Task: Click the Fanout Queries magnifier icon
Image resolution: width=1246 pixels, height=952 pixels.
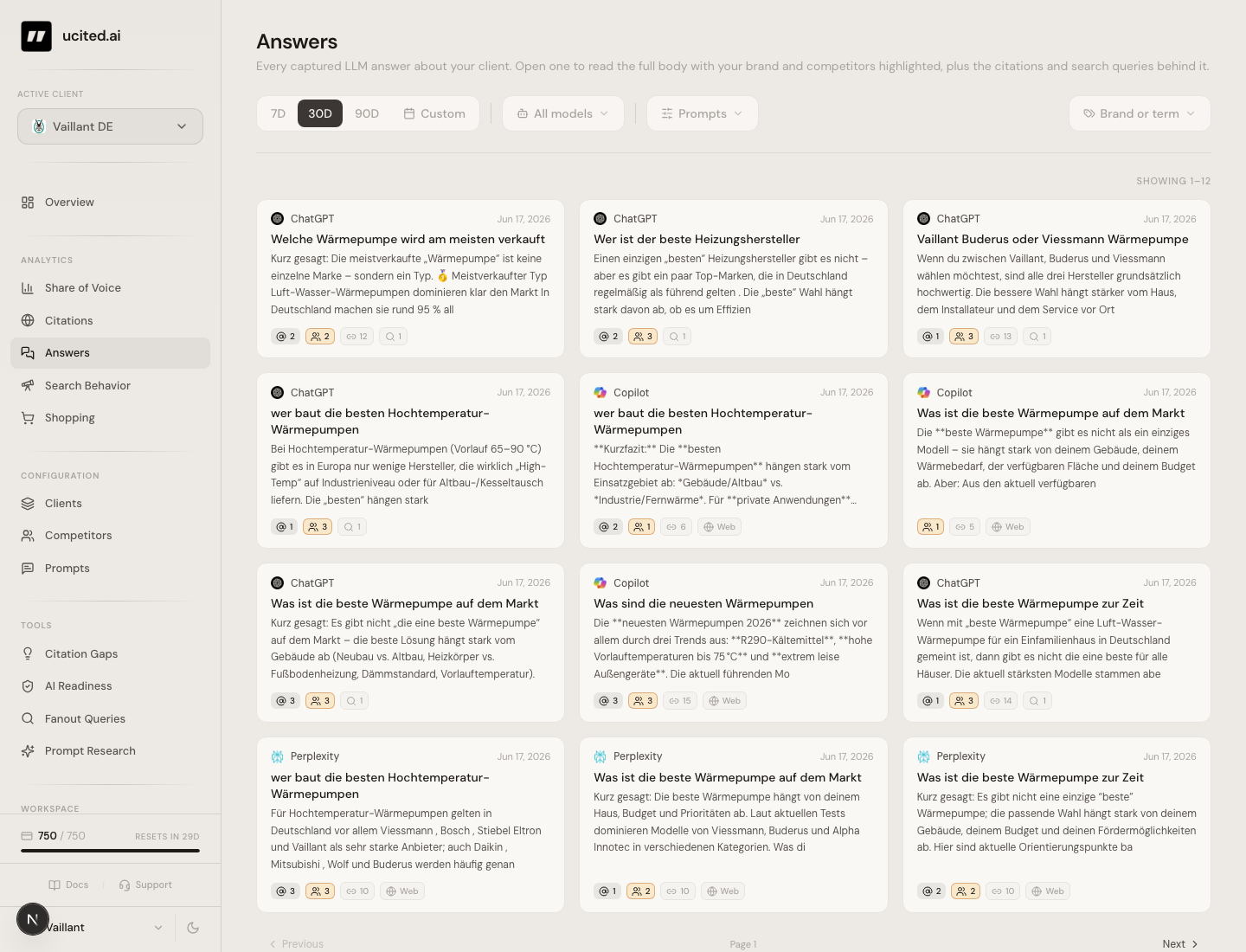Action: click(28, 719)
